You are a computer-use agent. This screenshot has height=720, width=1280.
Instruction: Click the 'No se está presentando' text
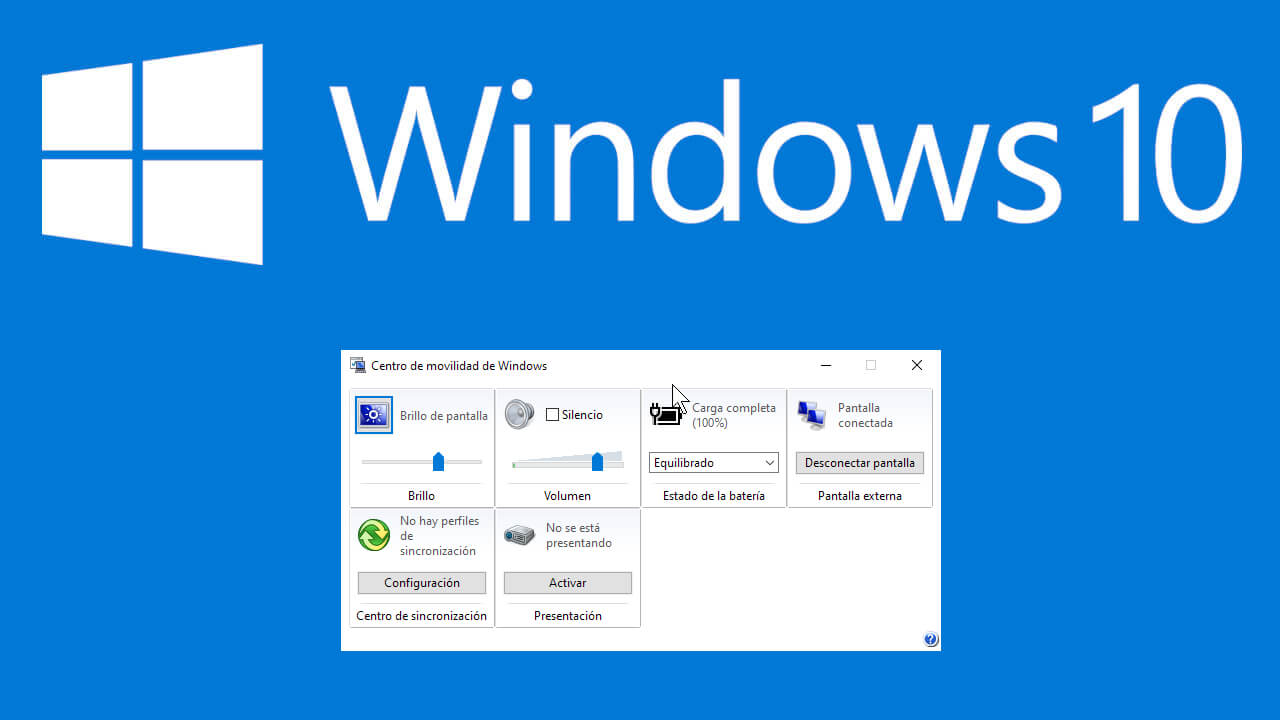[579, 536]
